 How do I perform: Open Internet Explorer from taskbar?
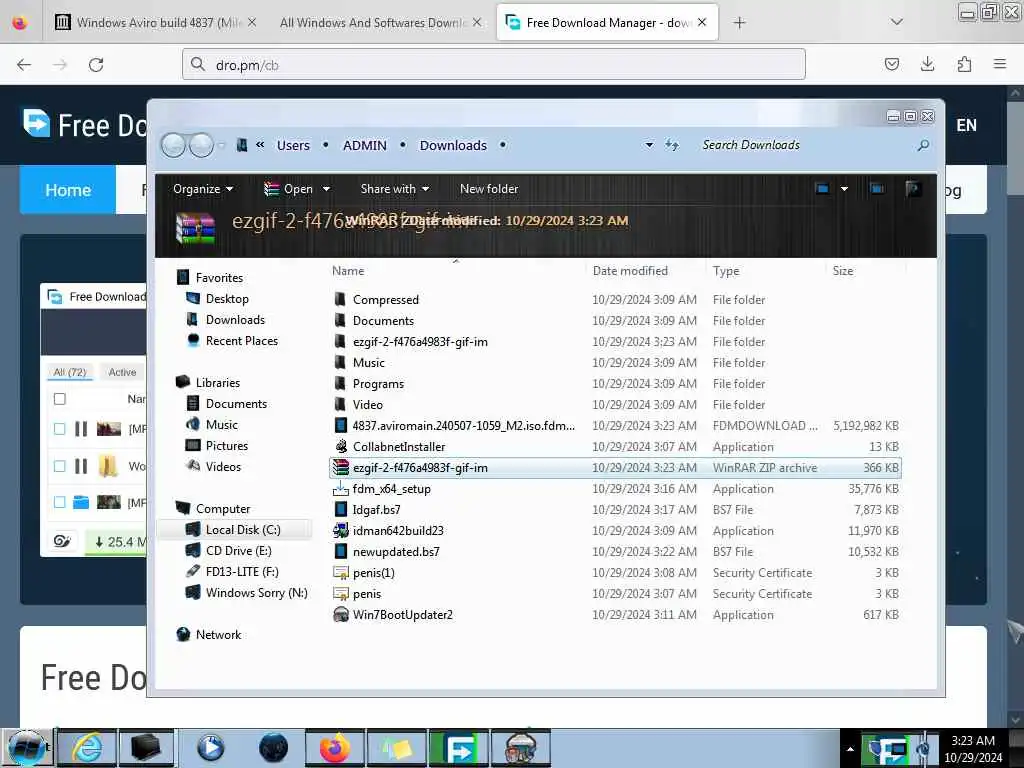click(86, 748)
